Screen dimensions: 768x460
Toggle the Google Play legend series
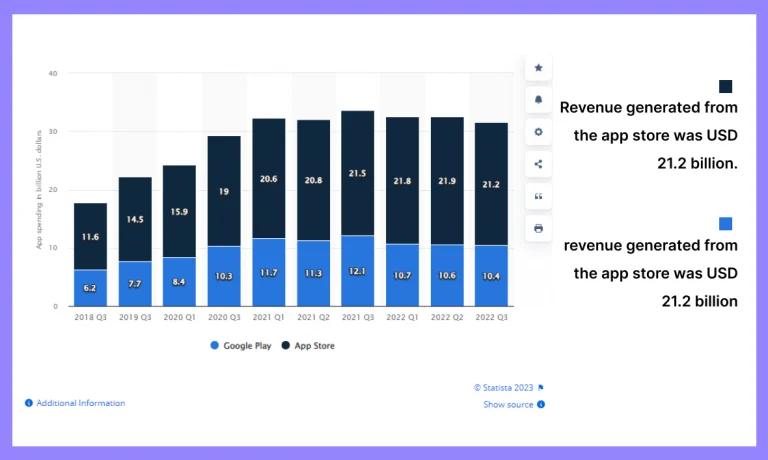pyautogui.click(x=240, y=346)
